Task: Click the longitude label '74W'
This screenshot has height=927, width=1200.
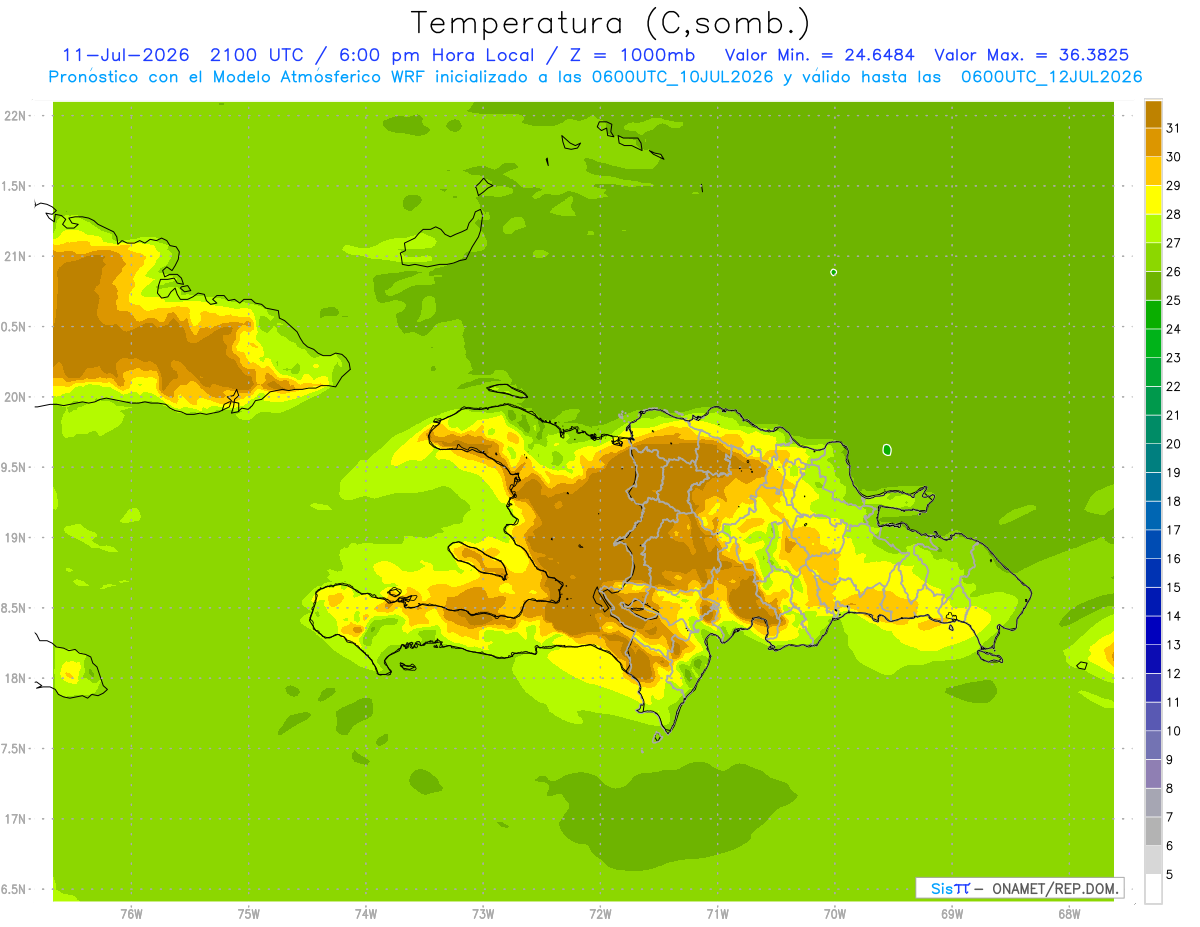Action: 366,914
